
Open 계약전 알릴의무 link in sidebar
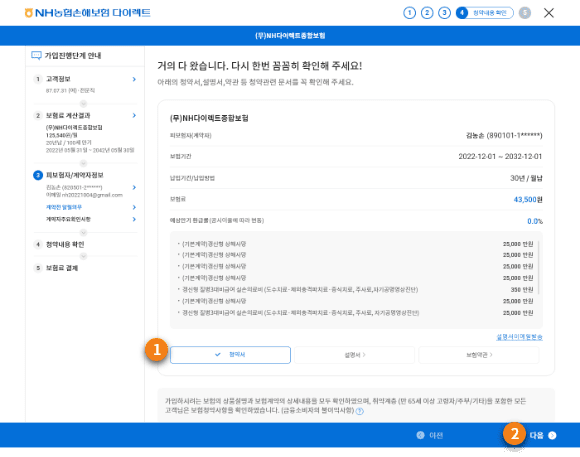click(64, 207)
